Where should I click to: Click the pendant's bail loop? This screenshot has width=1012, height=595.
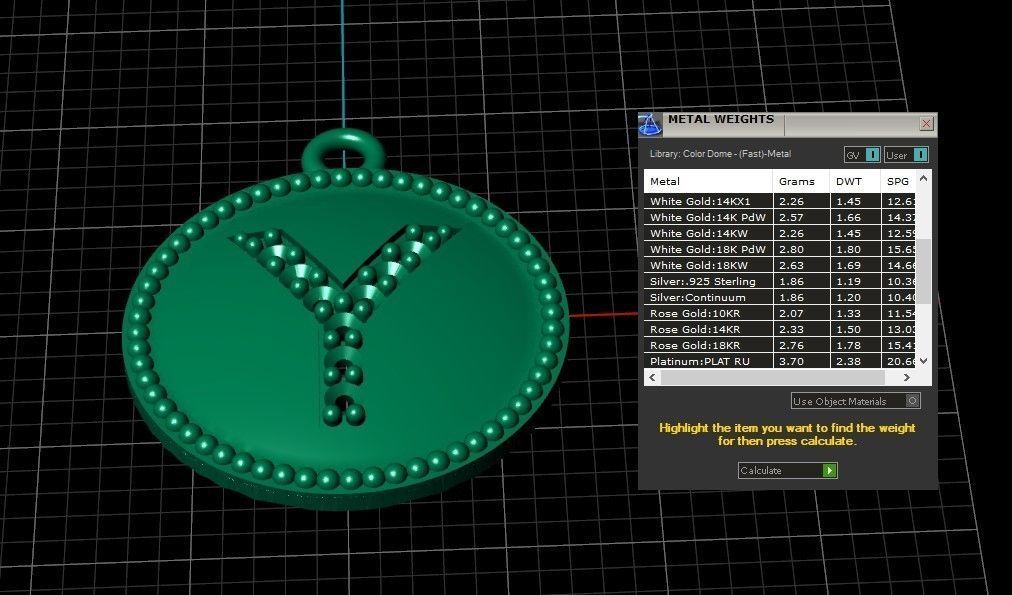[x=343, y=150]
